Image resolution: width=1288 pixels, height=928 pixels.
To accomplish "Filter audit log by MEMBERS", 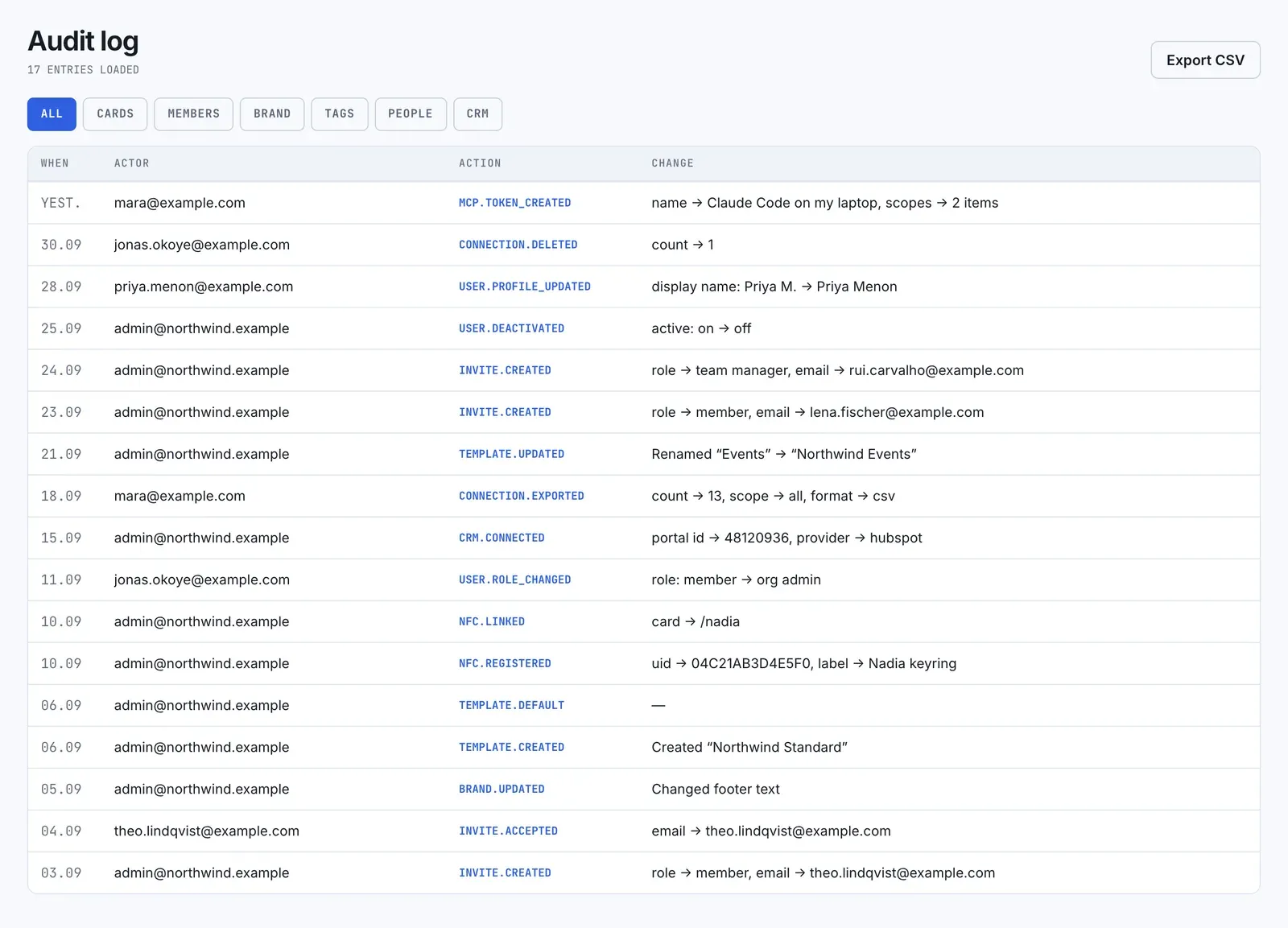I will (x=193, y=114).
